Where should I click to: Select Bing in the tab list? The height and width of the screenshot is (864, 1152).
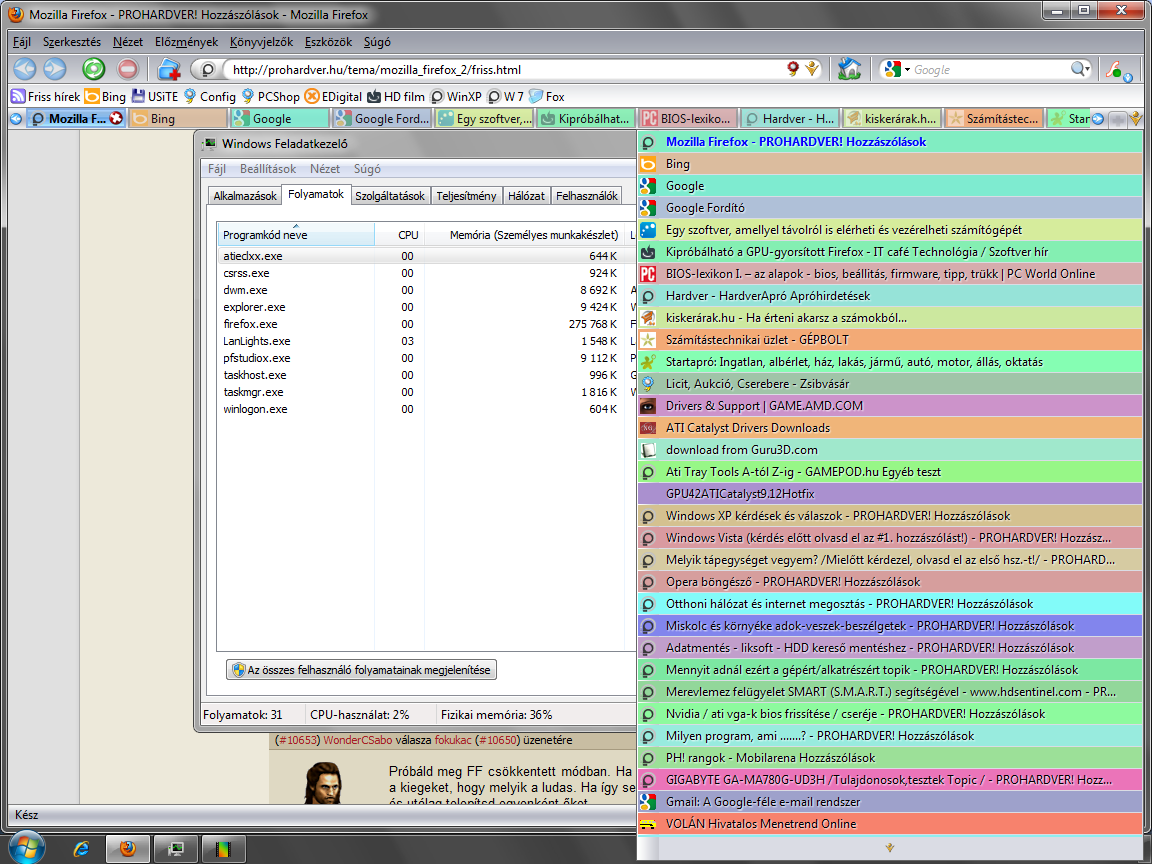point(890,164)
